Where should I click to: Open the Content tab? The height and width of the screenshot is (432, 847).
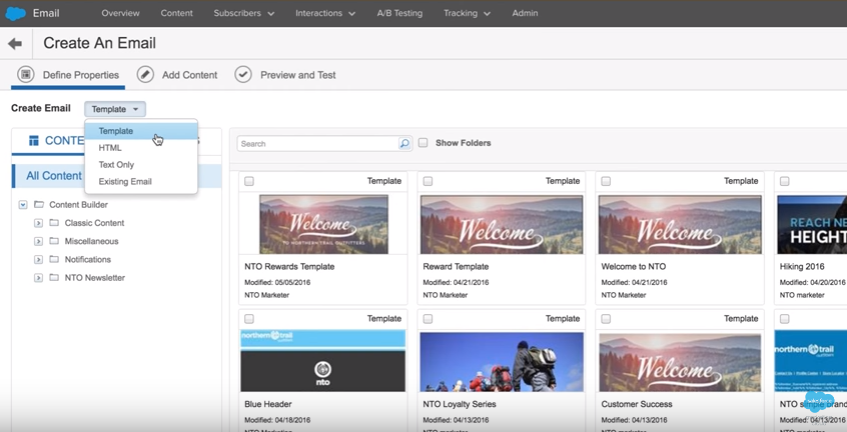tap(177, 13)
